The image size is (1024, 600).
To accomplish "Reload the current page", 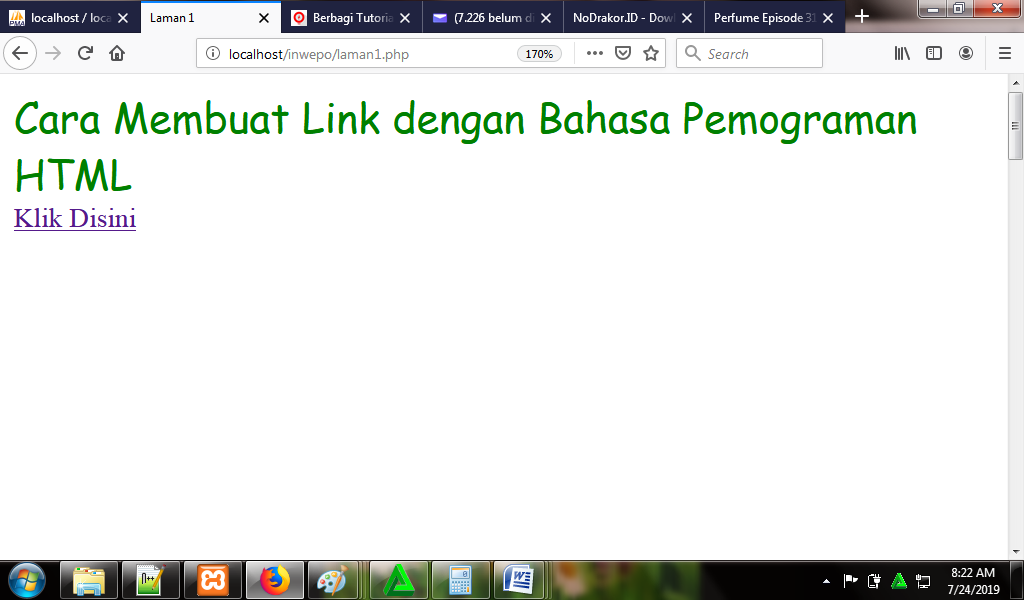I will [x=83, y=53].
